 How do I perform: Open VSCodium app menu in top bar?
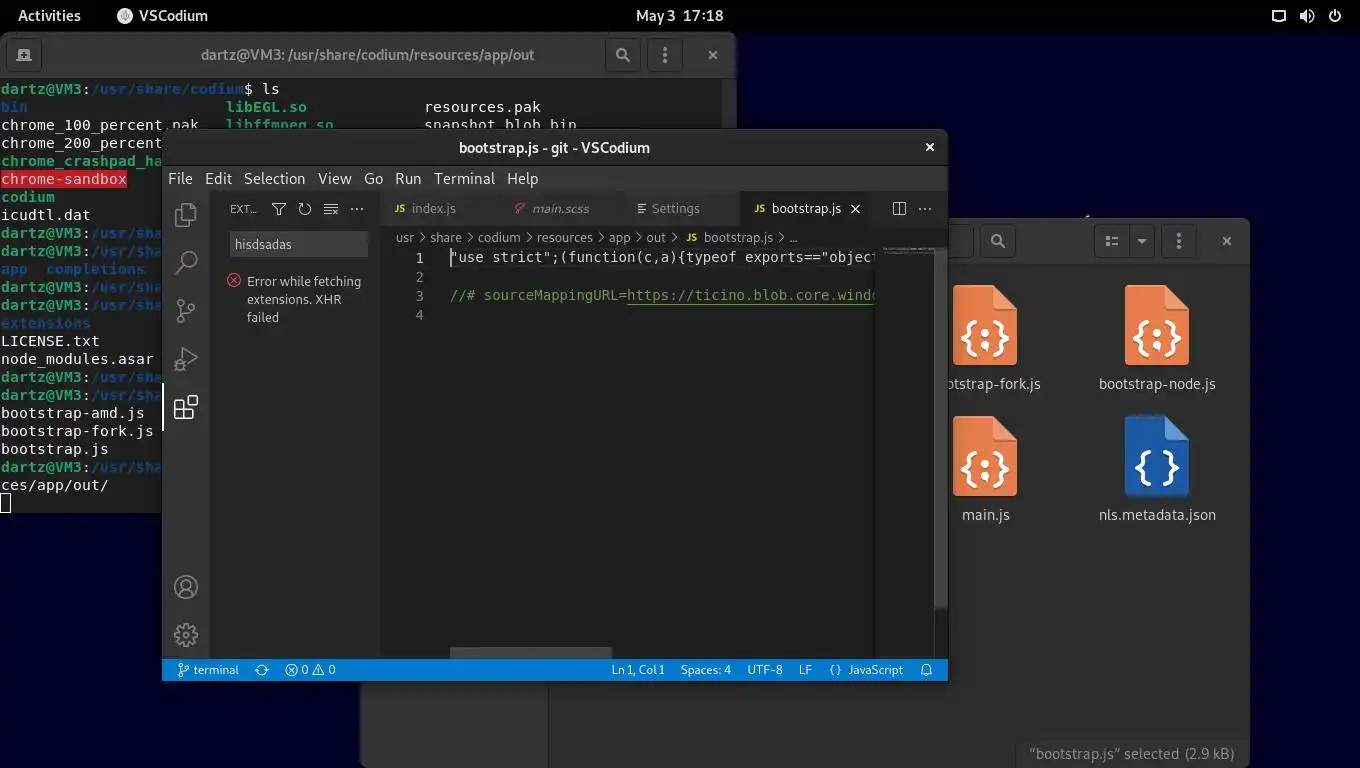(x=162, y=15)
